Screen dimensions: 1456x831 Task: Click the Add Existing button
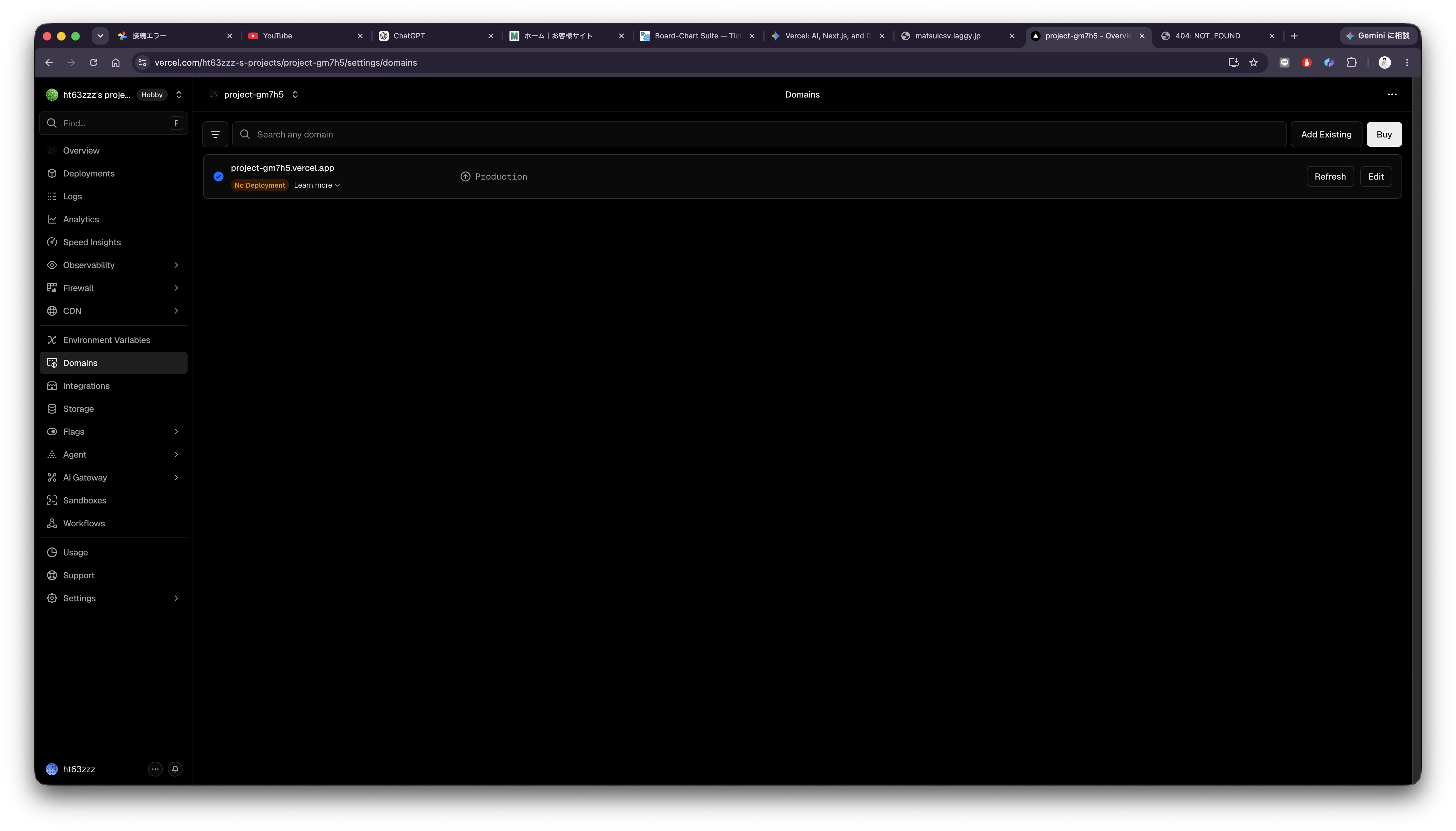coord(1326,135)
